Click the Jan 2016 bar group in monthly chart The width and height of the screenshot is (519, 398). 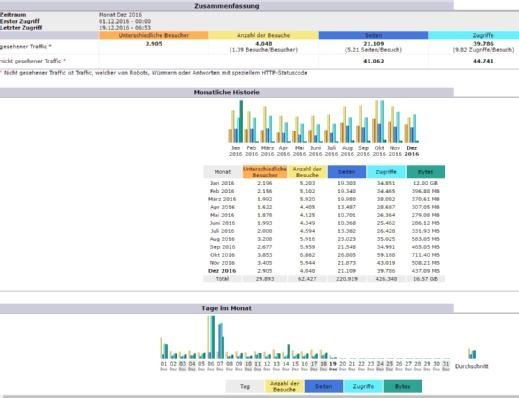pyautogui.click(x=236, y=122)
